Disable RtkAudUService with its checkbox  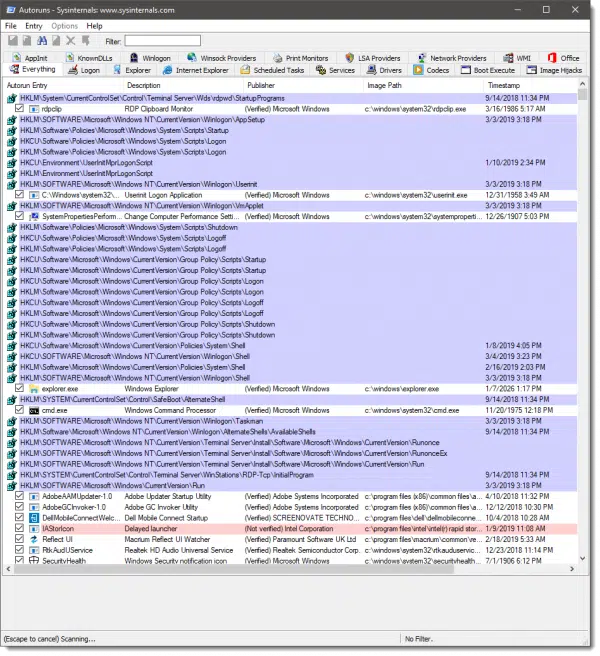[x=19, y=550]
